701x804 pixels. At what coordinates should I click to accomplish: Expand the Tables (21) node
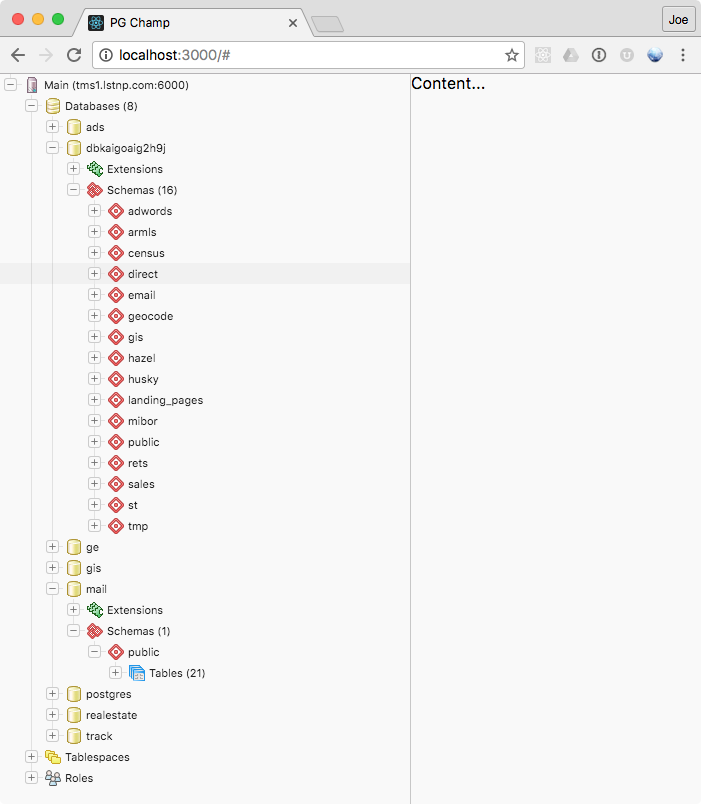tap(115, 673)
